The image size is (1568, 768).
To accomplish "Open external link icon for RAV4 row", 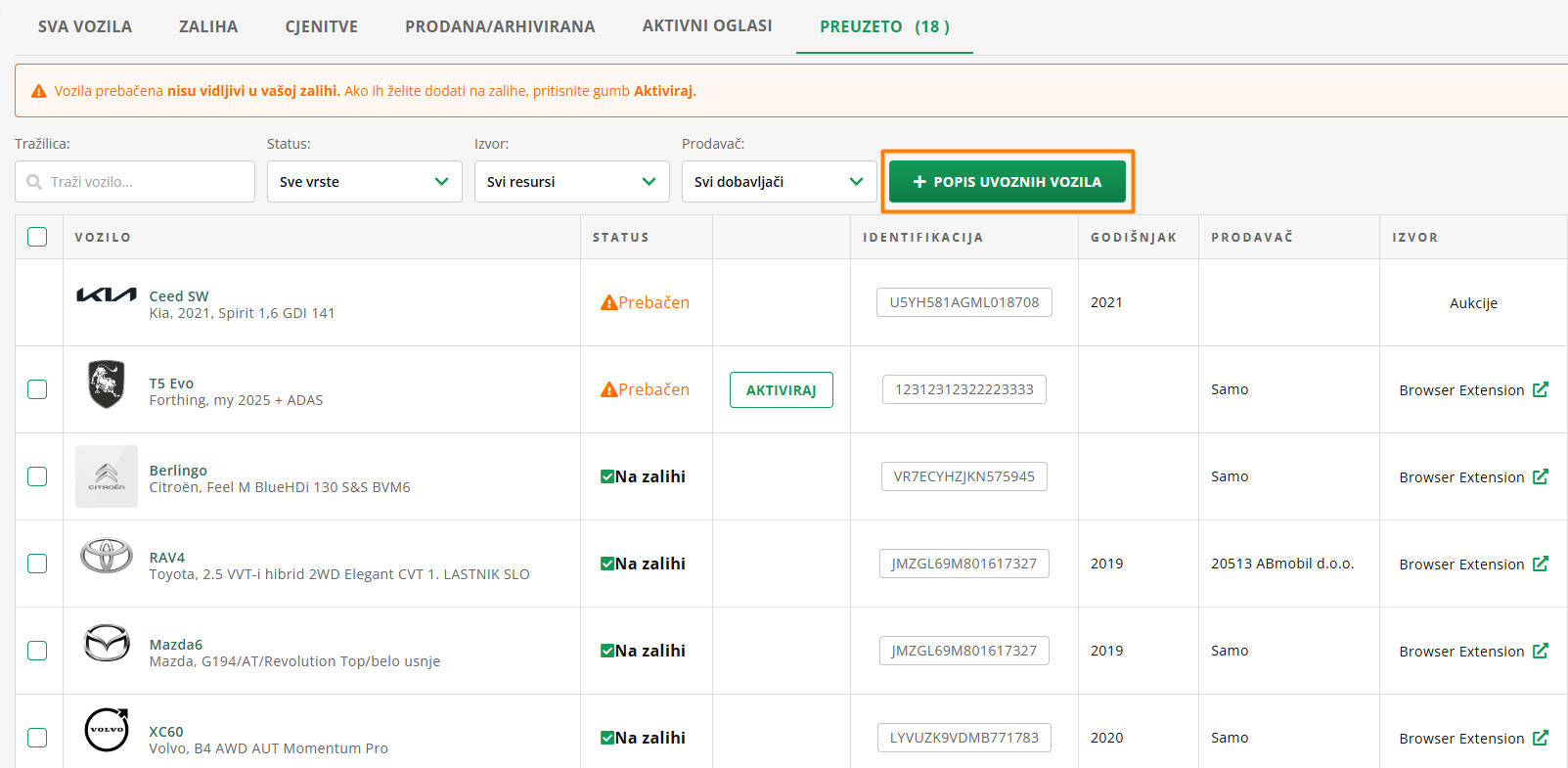I will tap(1540, 564).
